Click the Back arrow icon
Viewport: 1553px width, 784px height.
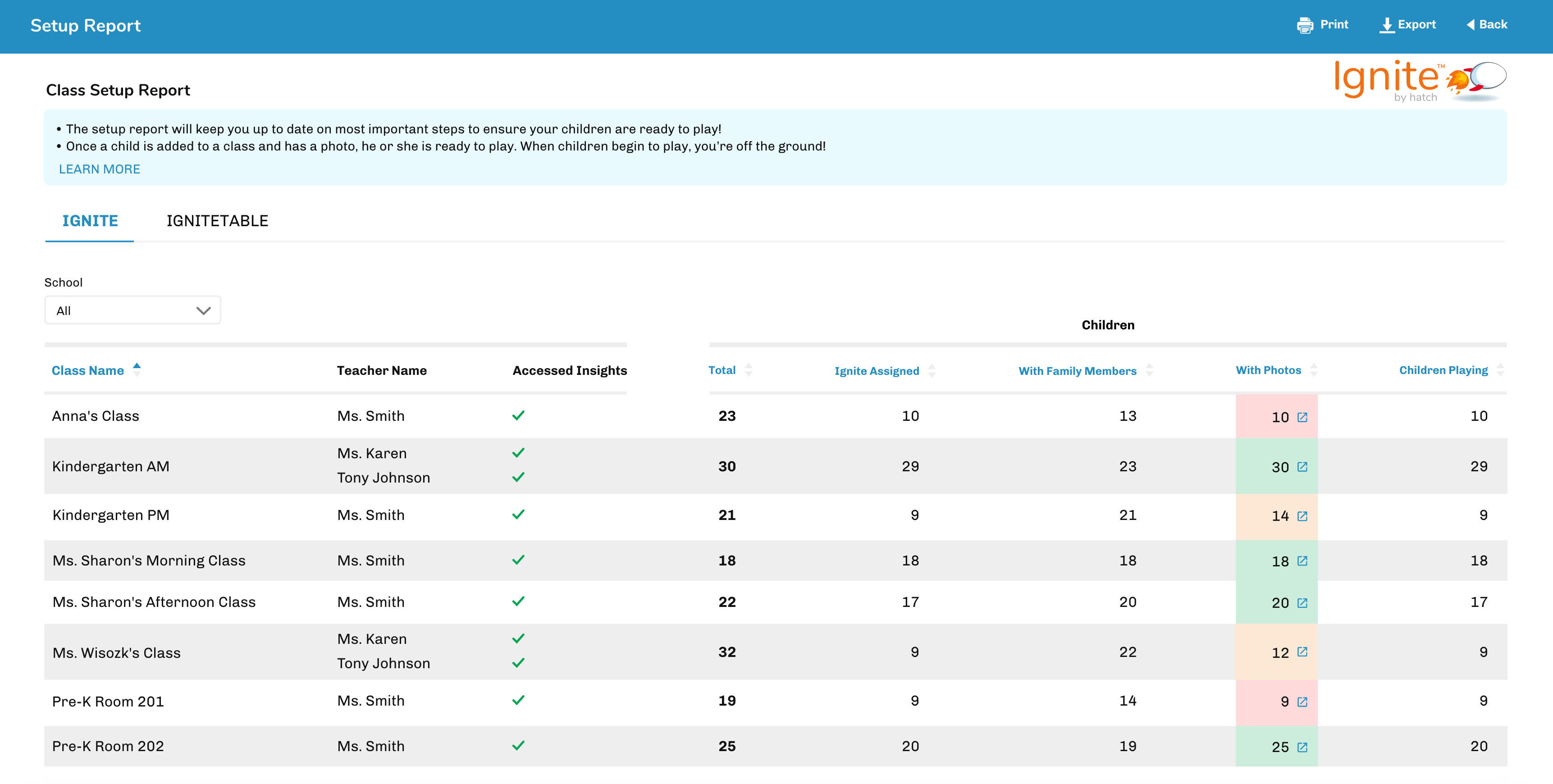pos(1471,25)
